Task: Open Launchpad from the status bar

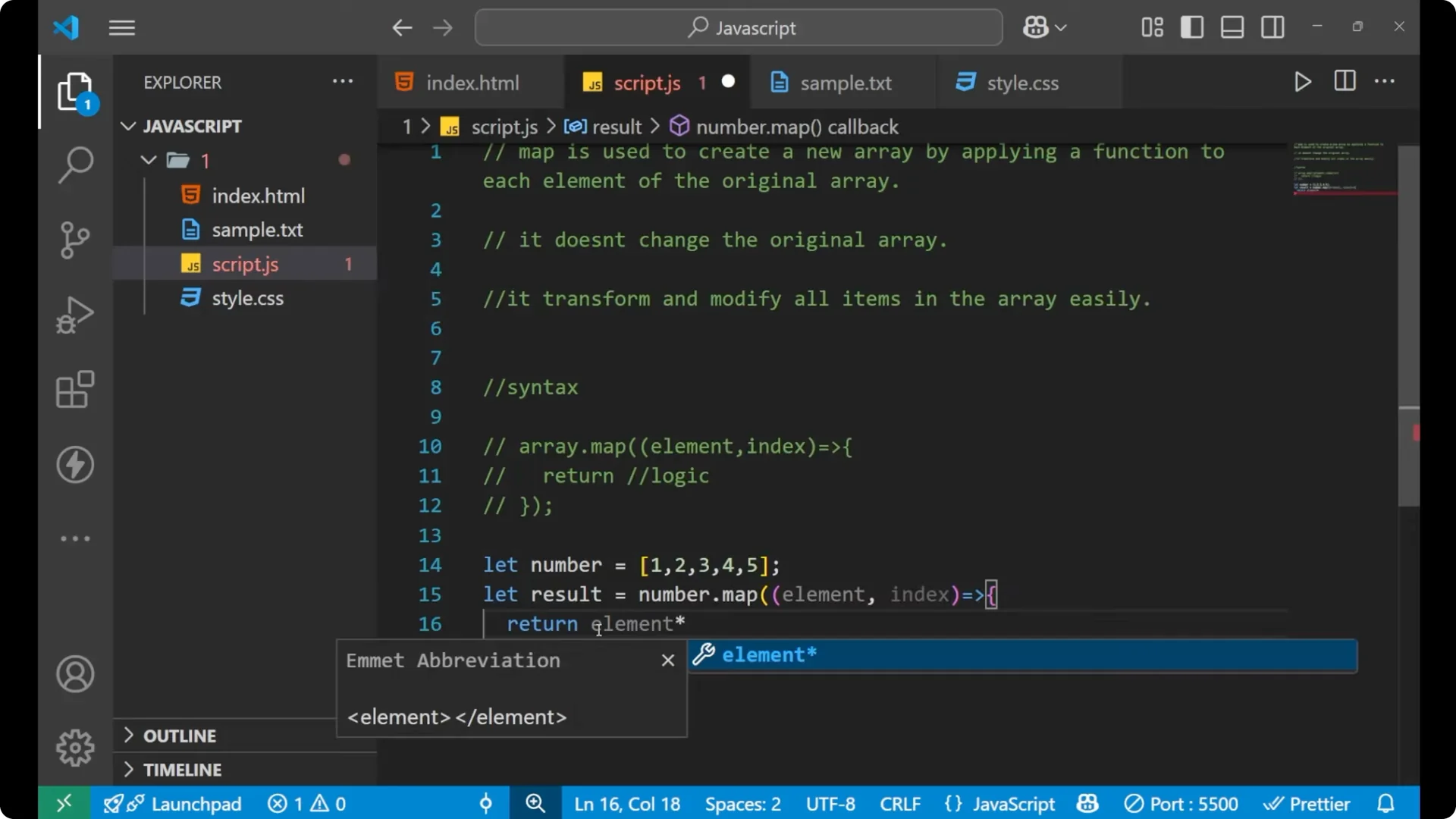Action: (x=196, y=803)
